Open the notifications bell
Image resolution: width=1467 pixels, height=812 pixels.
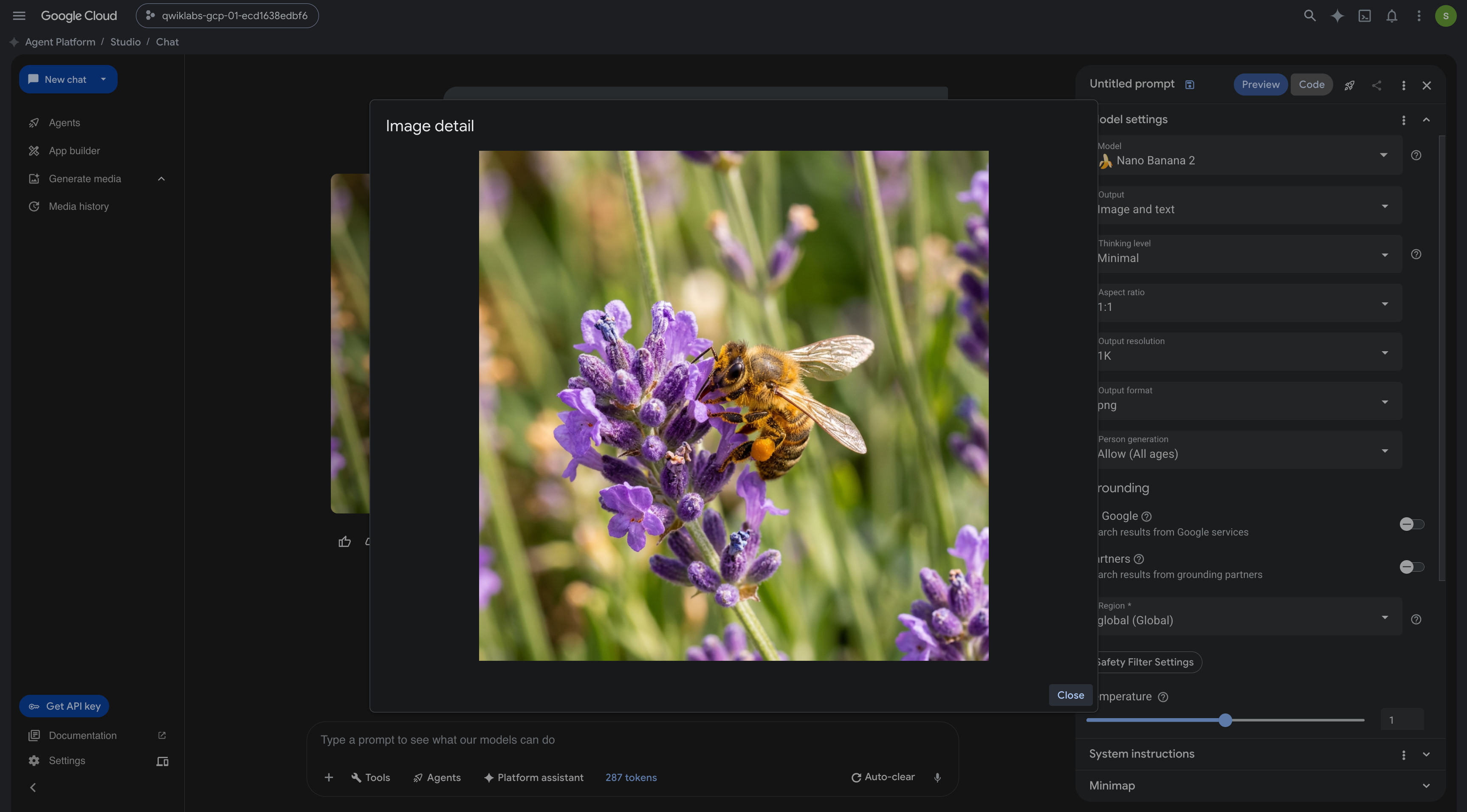tap(1392, 16)
